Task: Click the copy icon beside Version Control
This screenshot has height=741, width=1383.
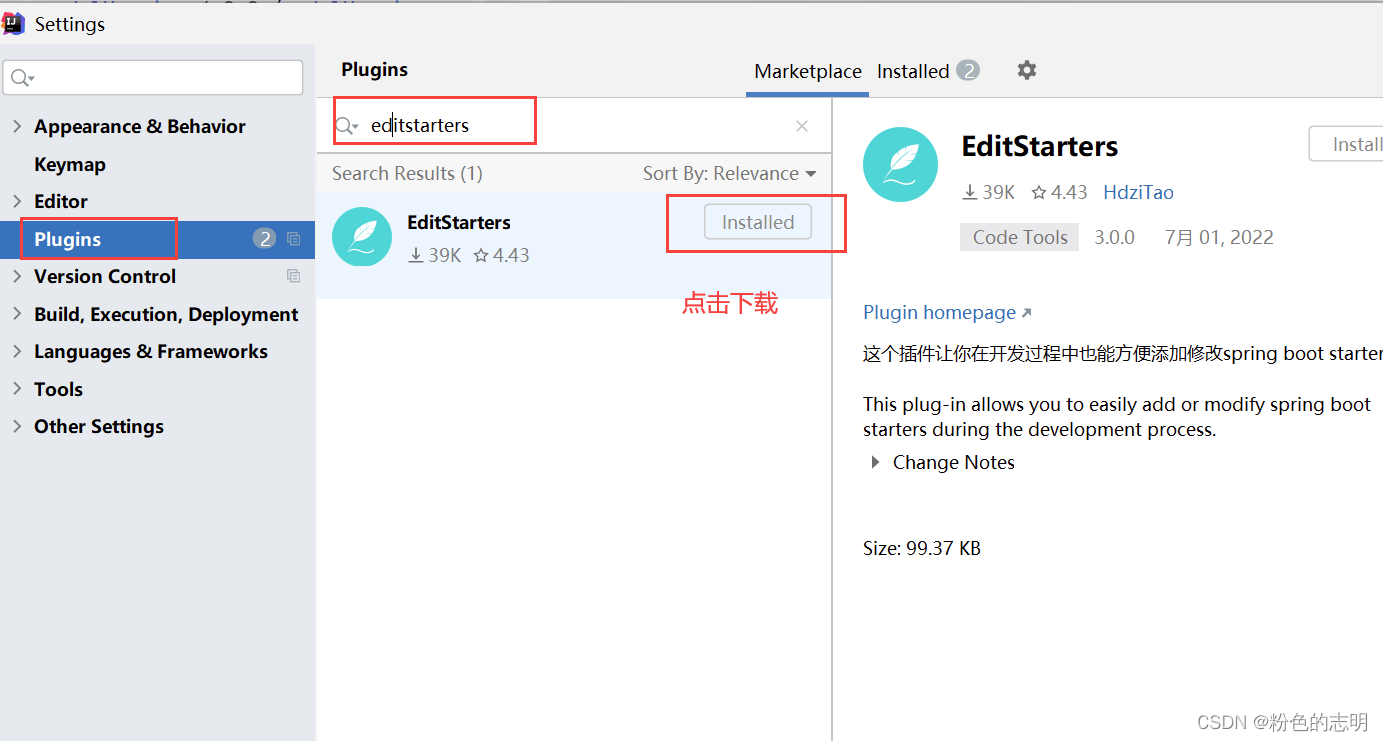Action: tap(293, 276)
